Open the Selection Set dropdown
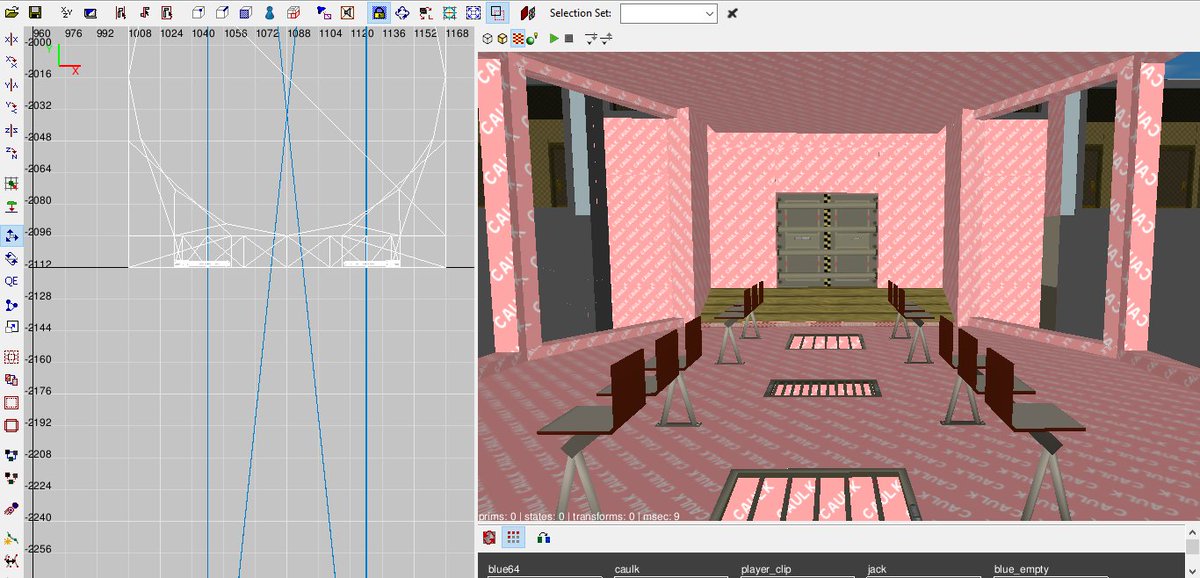The width and height of the screenshot is (1200, 578). (668, 13)
